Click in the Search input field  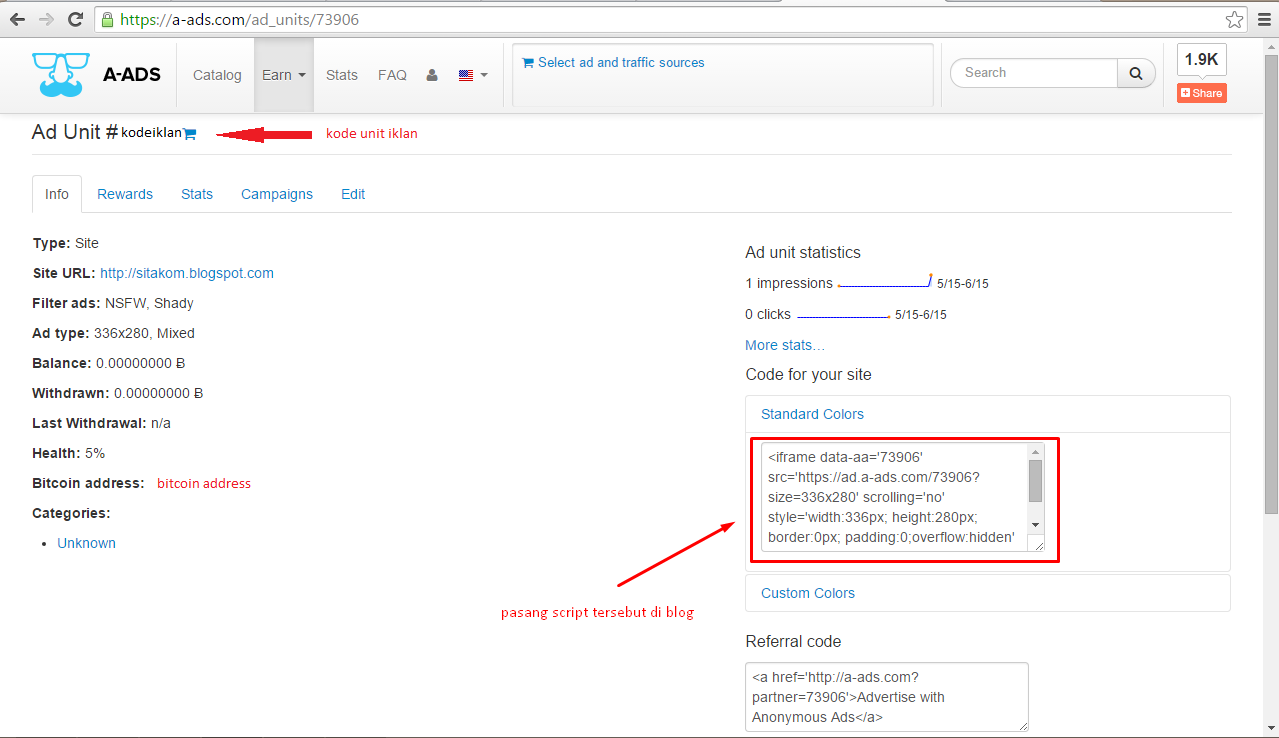coord(1034,73)
